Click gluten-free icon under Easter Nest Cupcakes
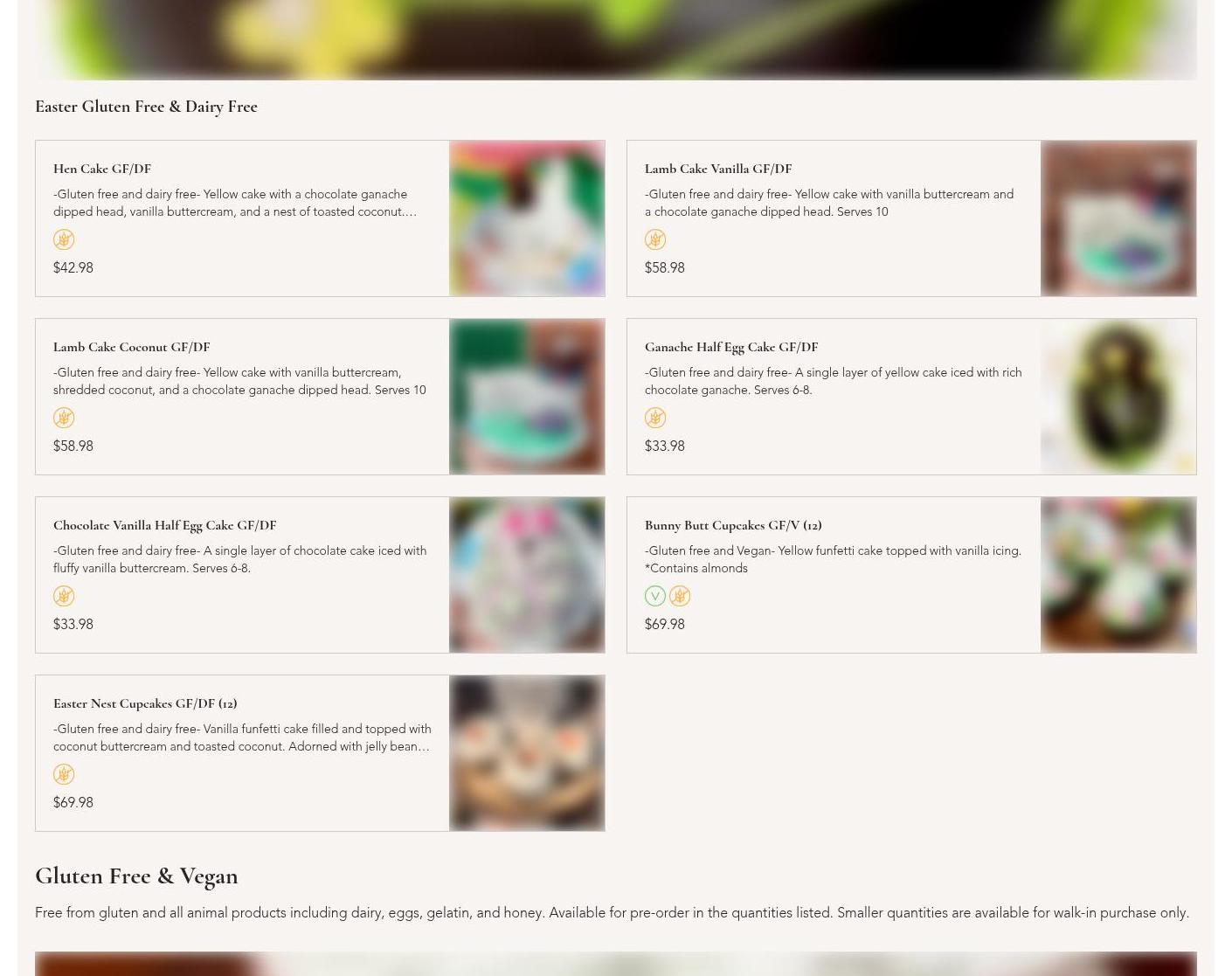The height and width of the screenshot is (976, 1232). (x=64, y=774)
